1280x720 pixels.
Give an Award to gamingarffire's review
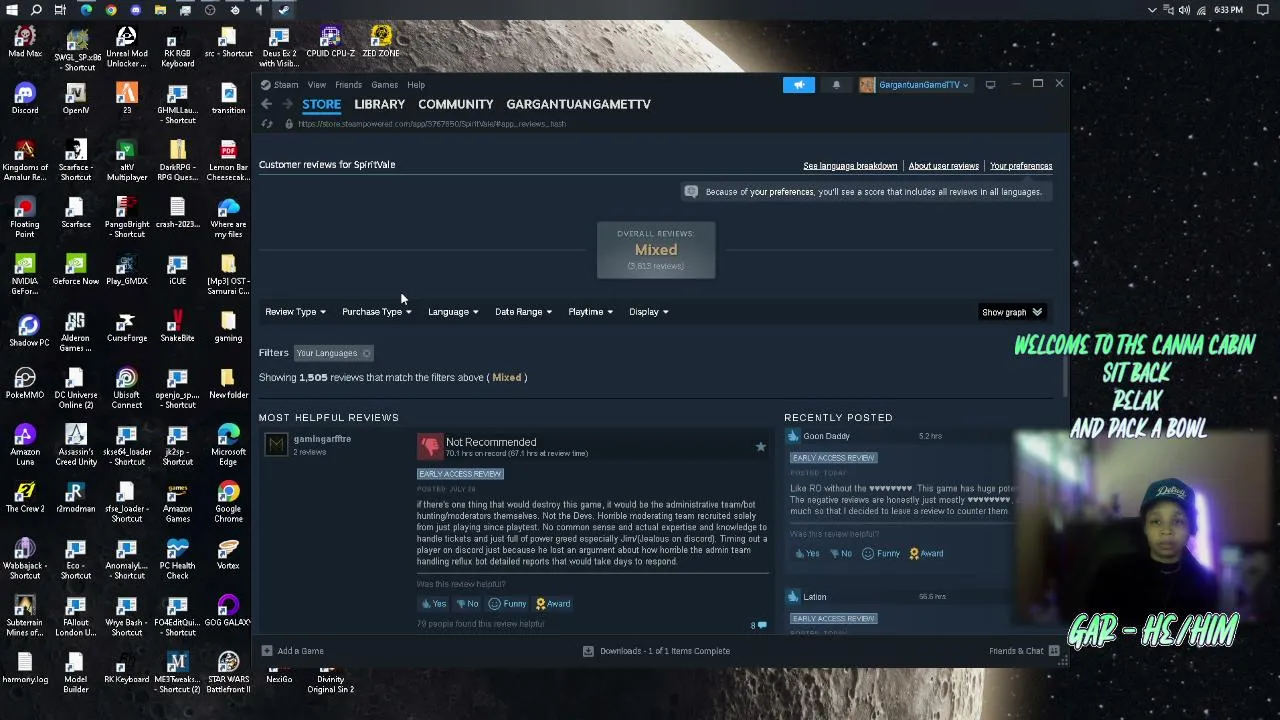[x=553, y=604]
